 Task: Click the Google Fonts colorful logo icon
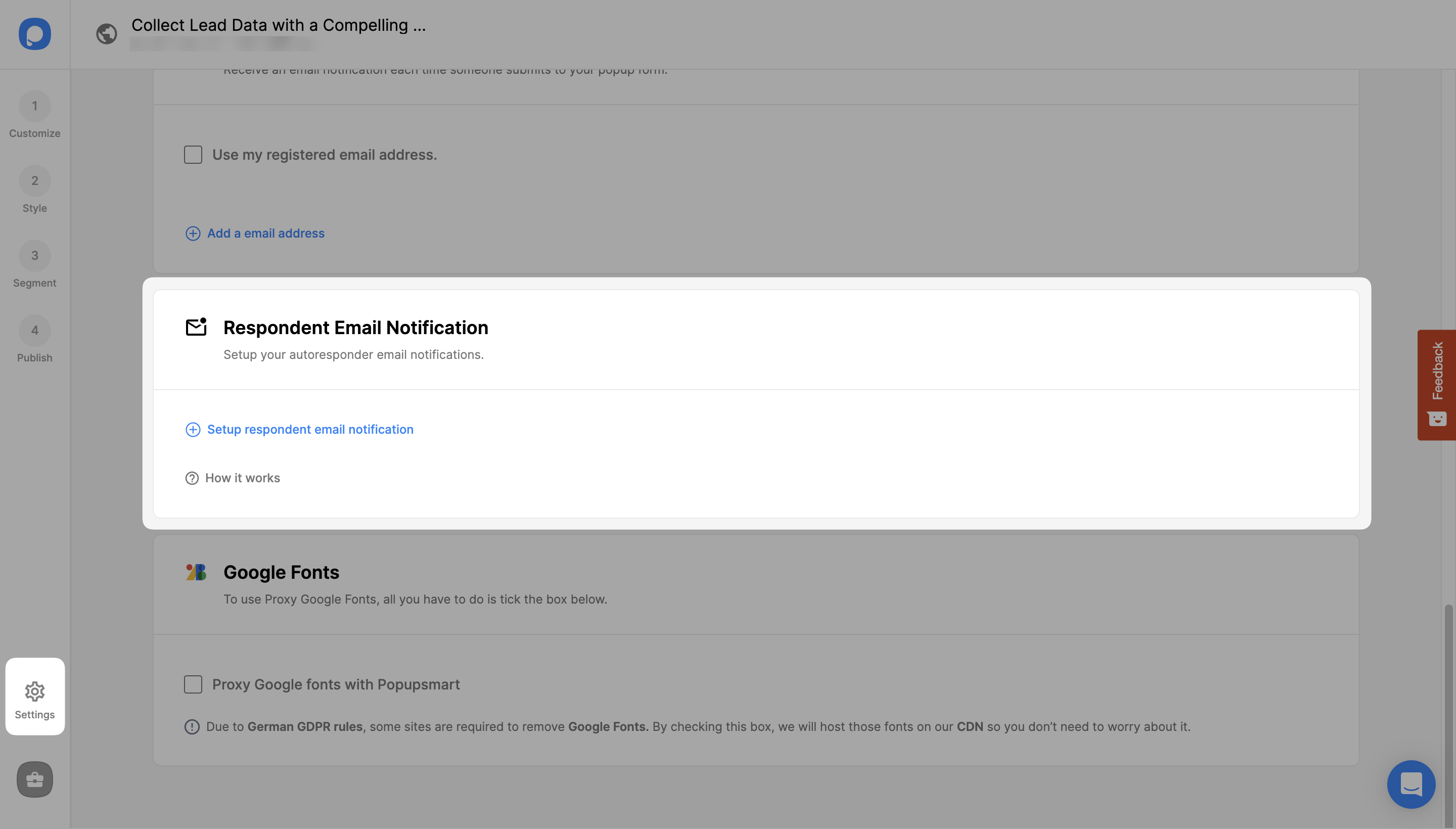pyautogui.click(x=196, y=572)
